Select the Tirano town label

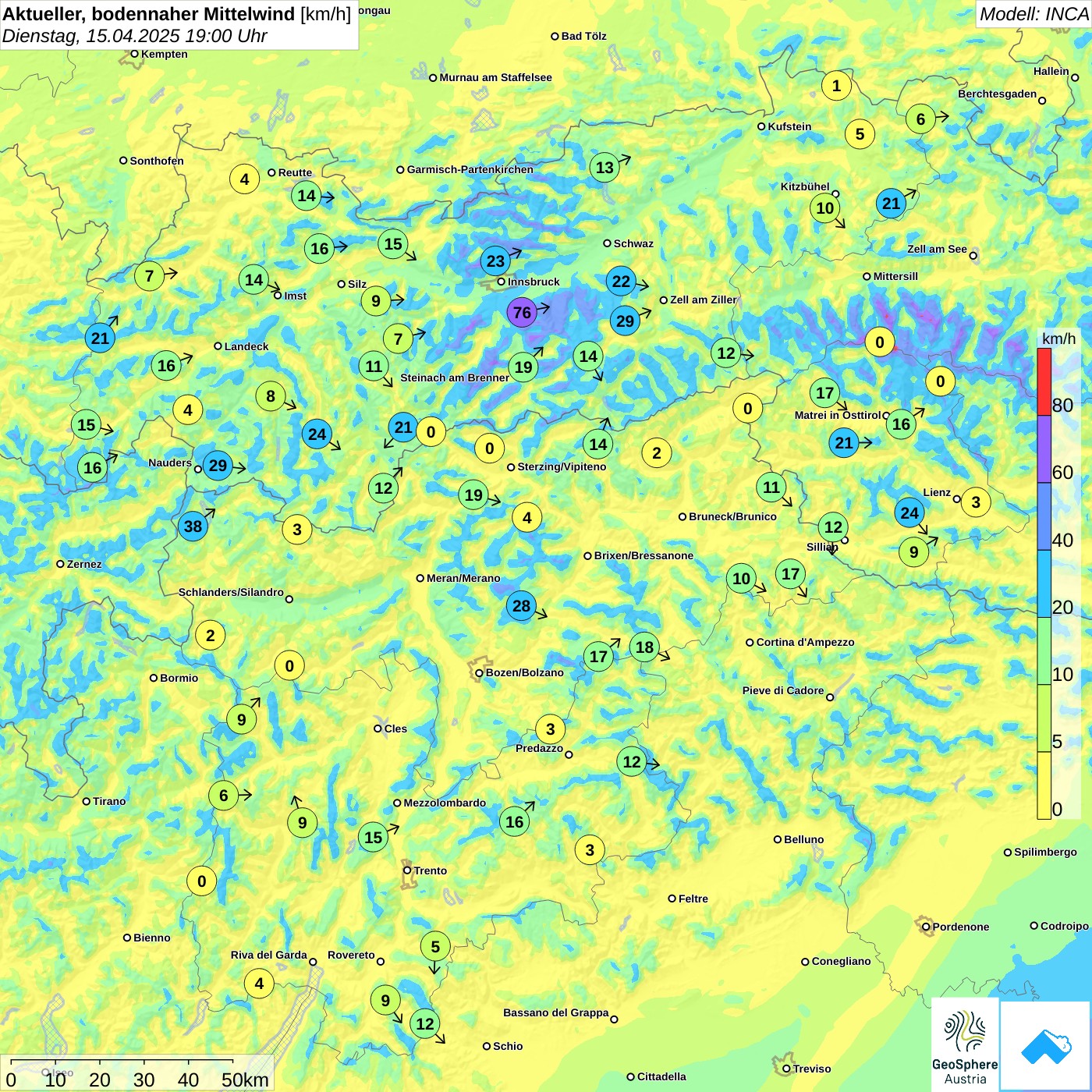(109, 801)
